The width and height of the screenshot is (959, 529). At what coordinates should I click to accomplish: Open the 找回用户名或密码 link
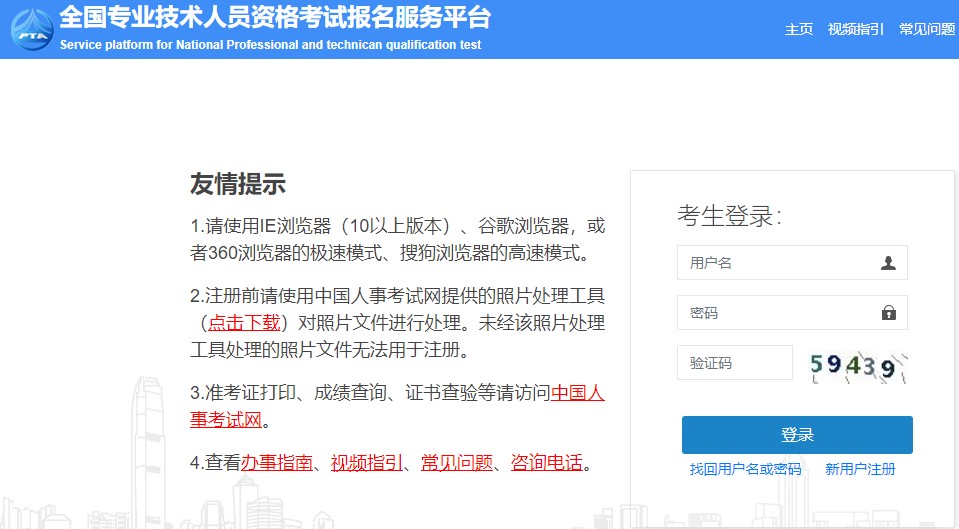pyautogui.click(x=745, y=469)
